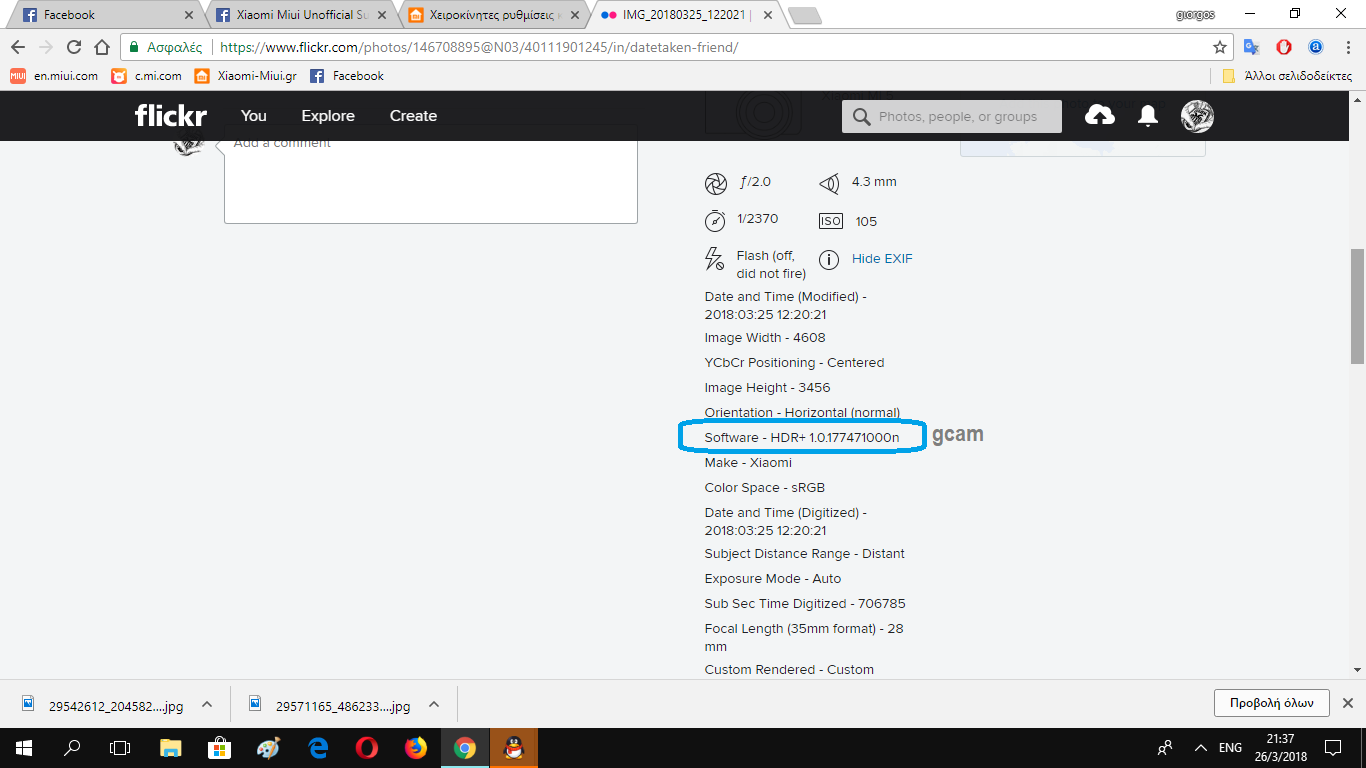Click the flash icon in EXIF details
This screenshot has width=1366, height=768.
tap(714, 259)
